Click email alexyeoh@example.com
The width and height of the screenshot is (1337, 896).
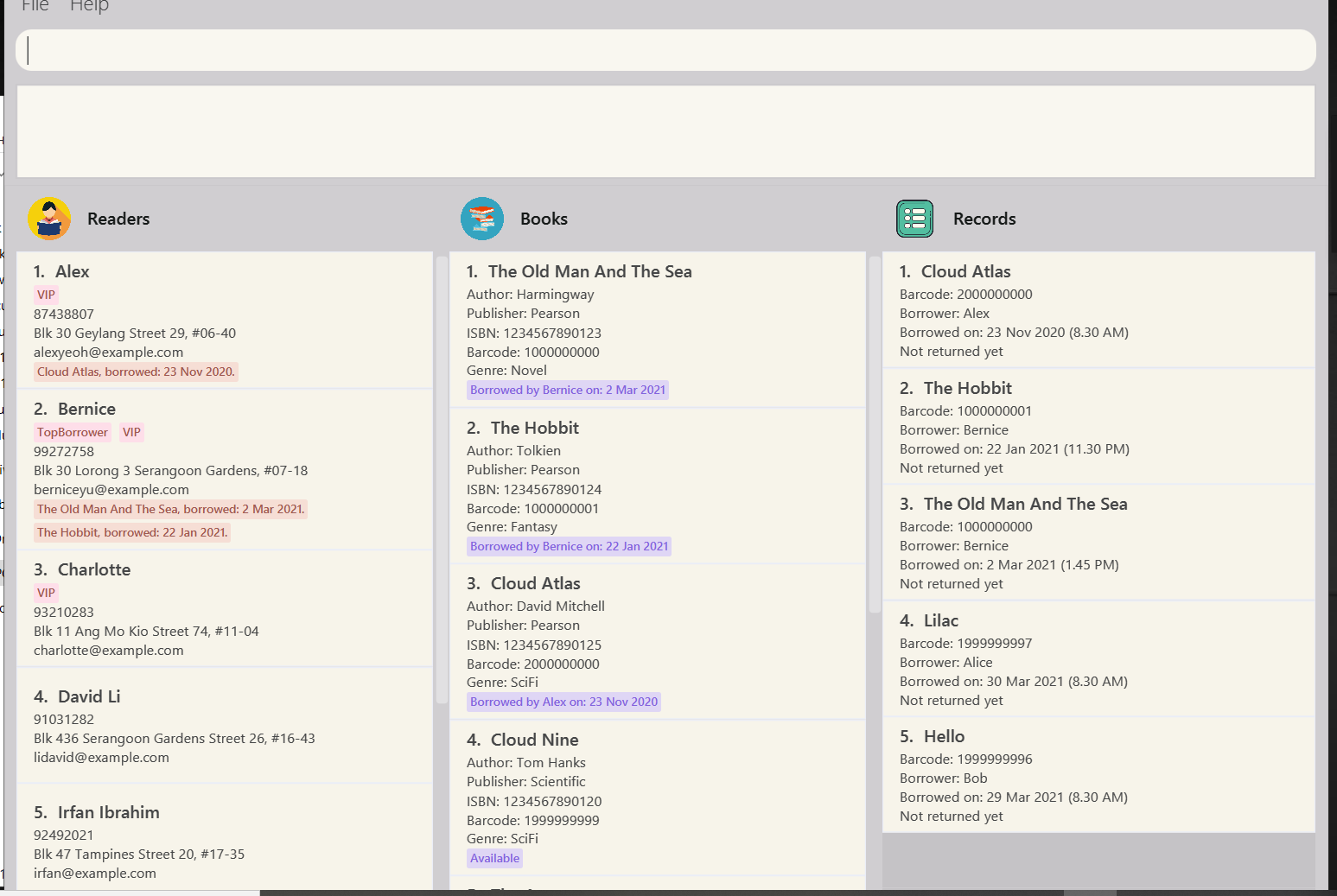tap(108, 352)
